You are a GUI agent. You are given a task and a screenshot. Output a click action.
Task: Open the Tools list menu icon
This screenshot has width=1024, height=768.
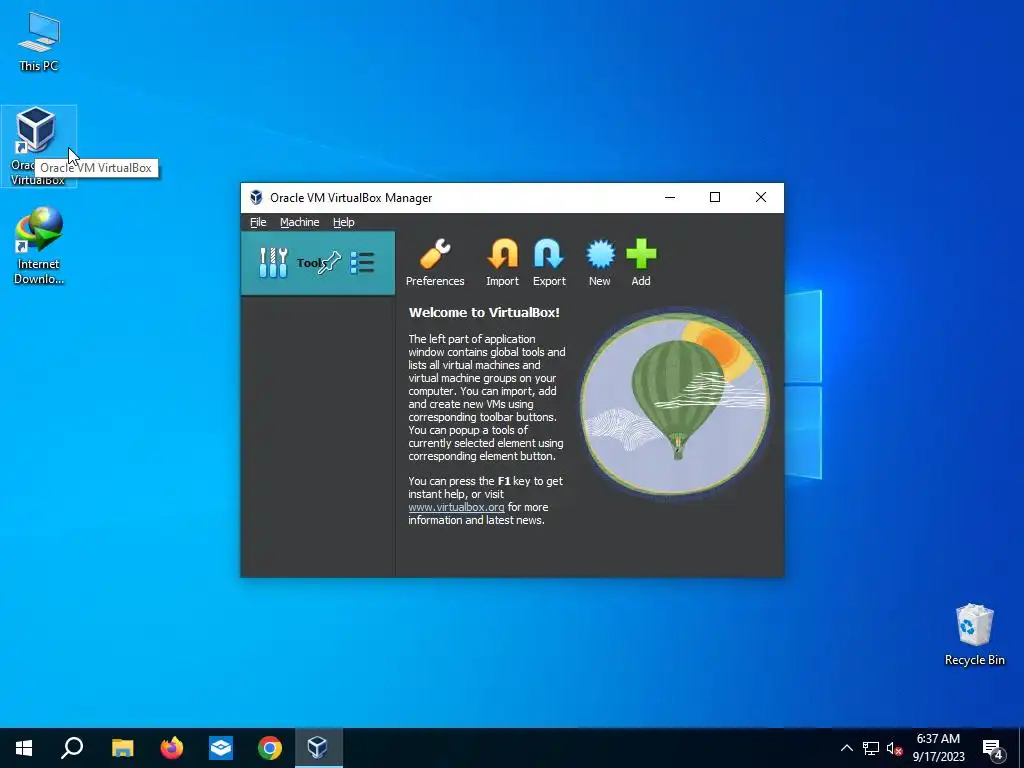click(x=362, y=263)
